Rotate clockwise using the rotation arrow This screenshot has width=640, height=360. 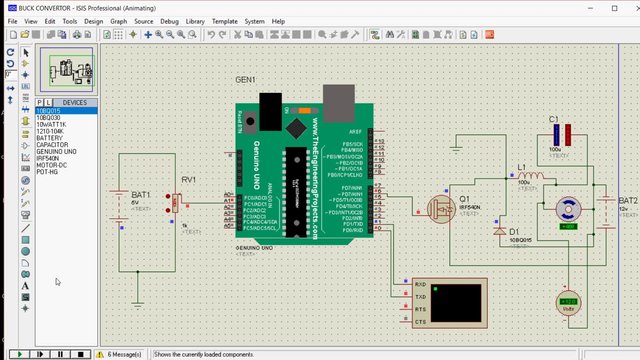point(11,52)
